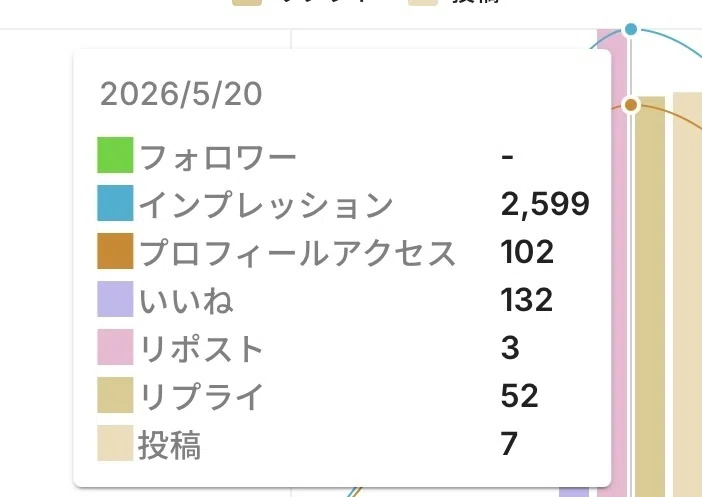Click the リプライ count 52
702x497 pixels.
coord(519,395)
